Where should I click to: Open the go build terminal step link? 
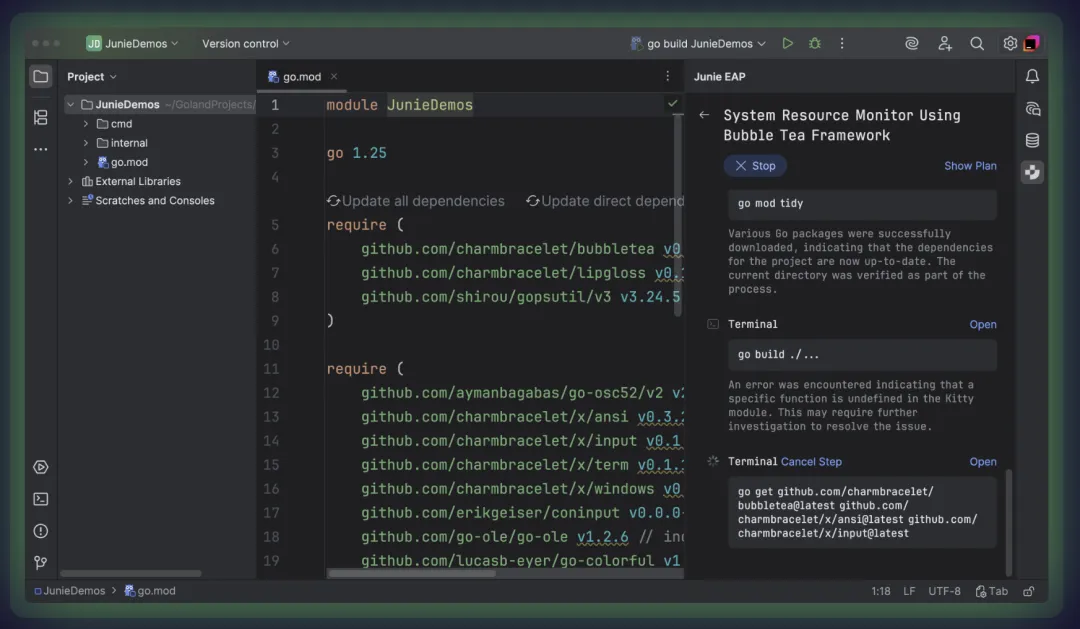[x=983, y=324]
